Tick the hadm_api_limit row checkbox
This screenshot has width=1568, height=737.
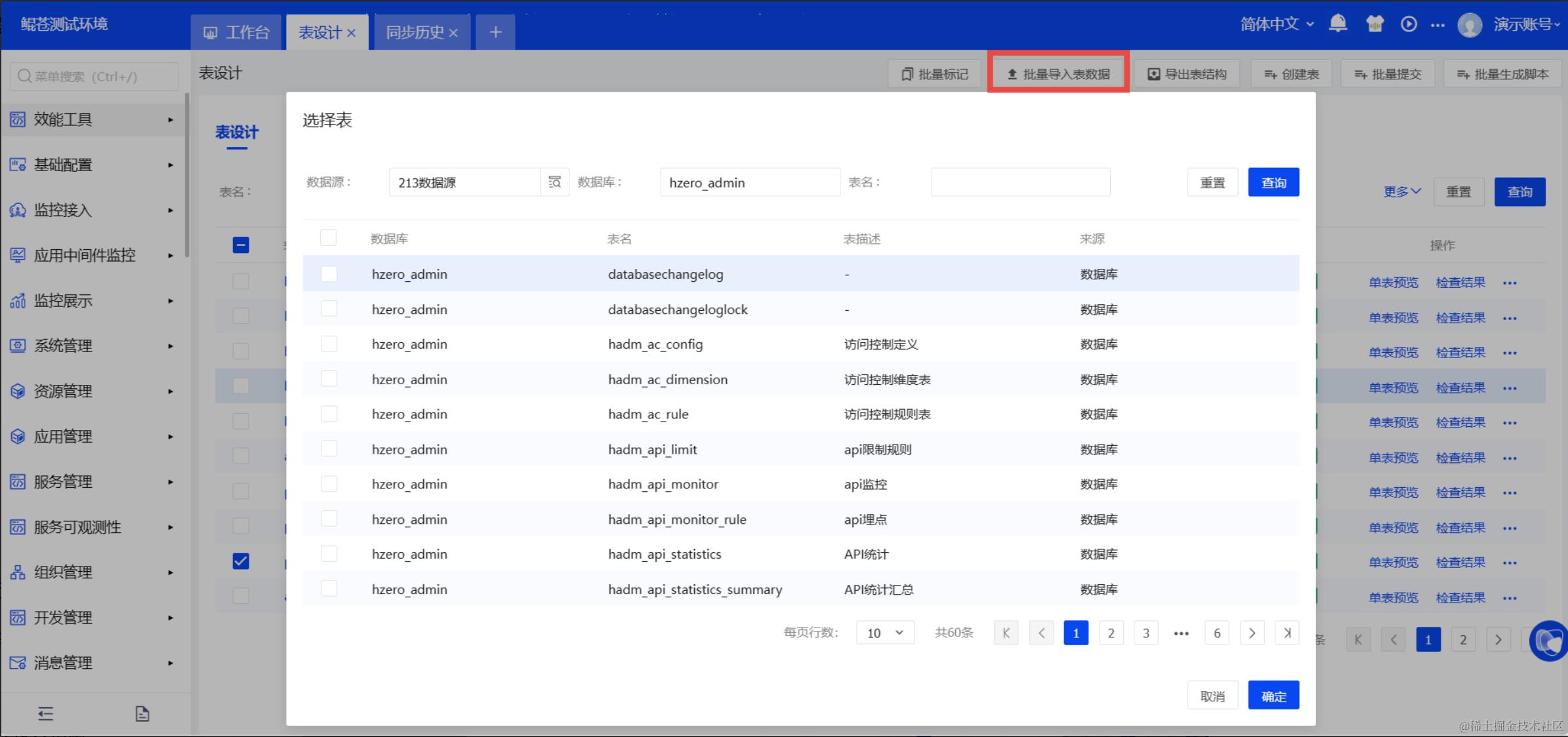pos(329,449)
